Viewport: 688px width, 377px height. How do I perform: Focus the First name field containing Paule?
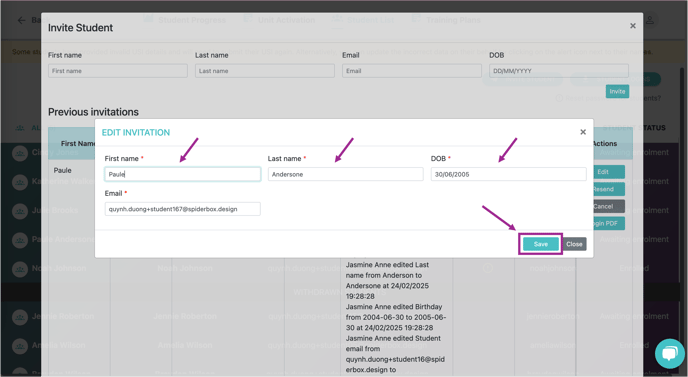click(x=183, y=174)
